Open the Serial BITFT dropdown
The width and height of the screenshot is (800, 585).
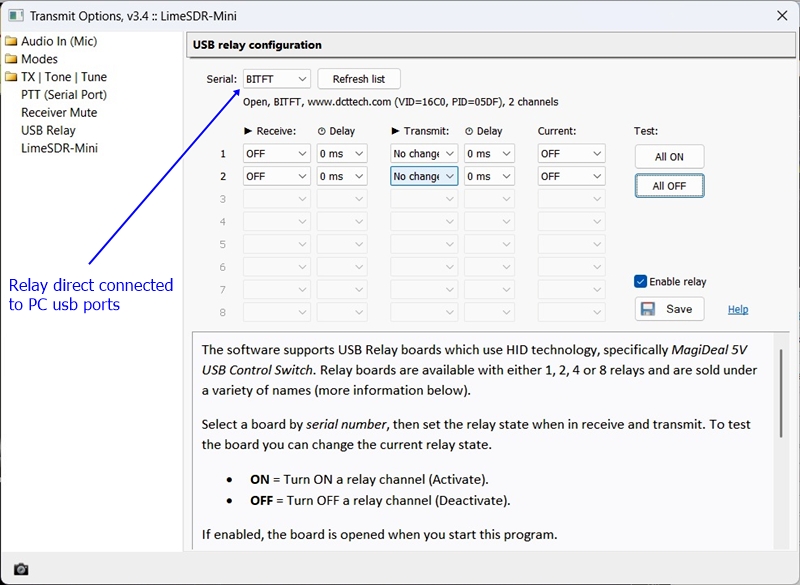coord(277,79)
